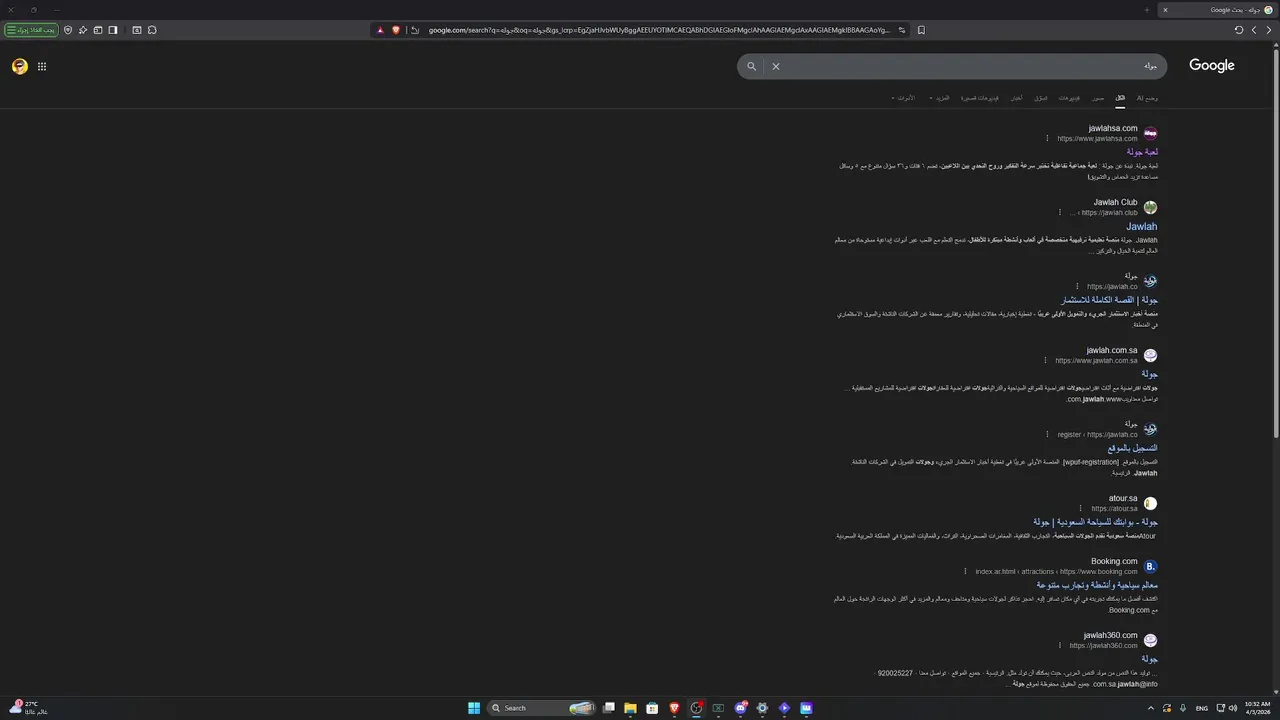
Task: Open the بوابتك للسياحة السعودية result
Action: 1096,522
